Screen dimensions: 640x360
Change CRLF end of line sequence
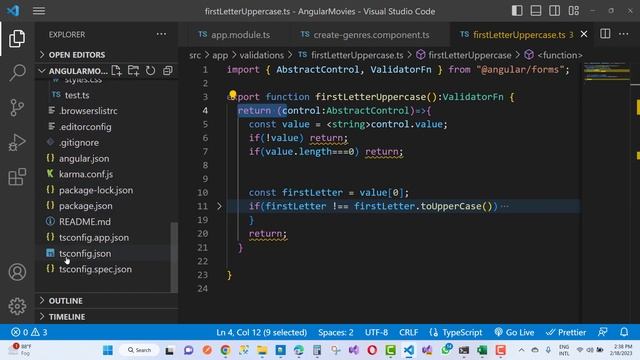click(408, 332)
